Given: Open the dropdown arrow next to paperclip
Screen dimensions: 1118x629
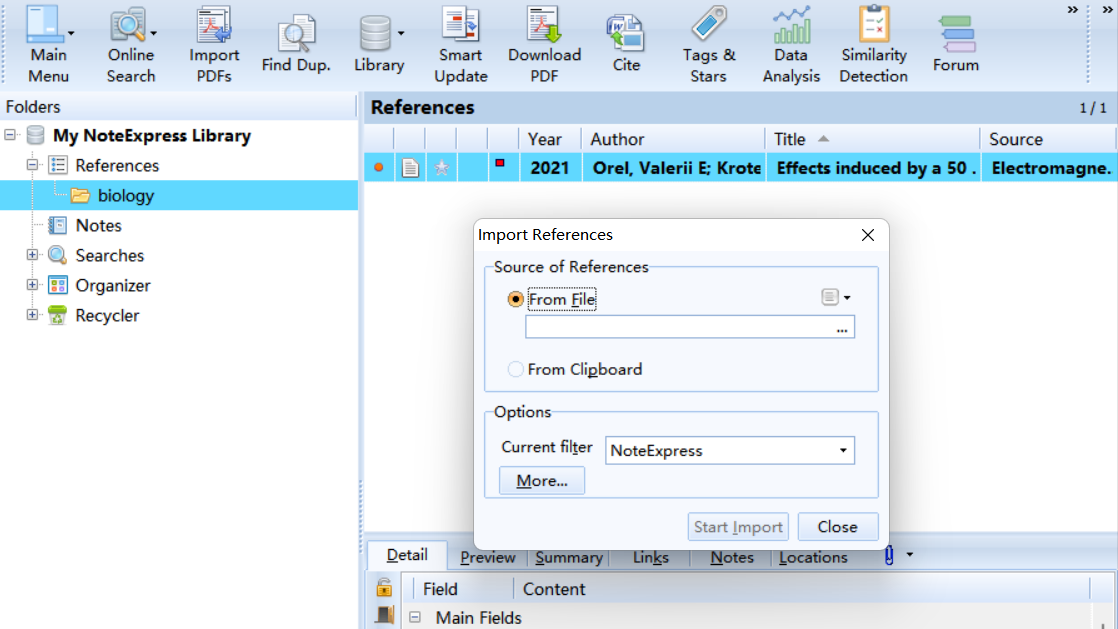Looking at the screenshot, I should click(x=910, y=554).
